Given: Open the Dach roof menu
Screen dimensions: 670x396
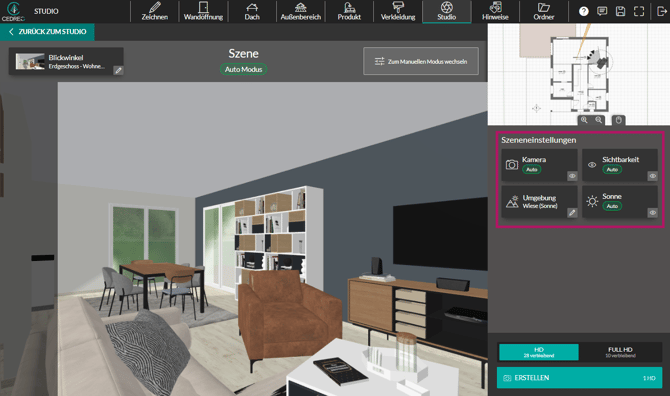Looking at the screenshot, I should click(252, 12).
